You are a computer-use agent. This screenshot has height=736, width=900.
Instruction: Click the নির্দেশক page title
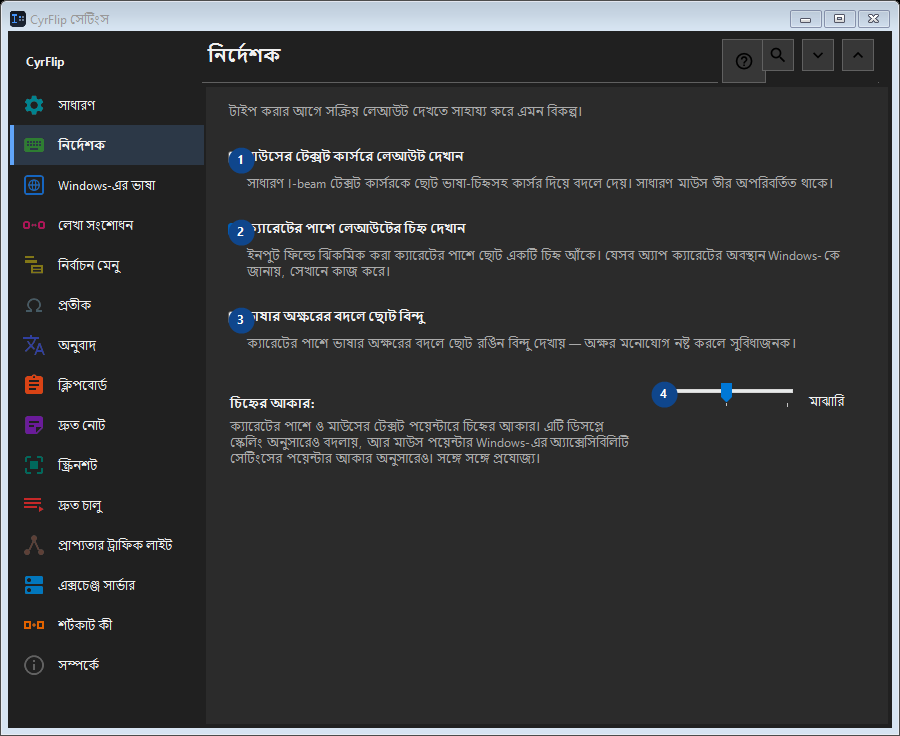[x=244, y=55]
